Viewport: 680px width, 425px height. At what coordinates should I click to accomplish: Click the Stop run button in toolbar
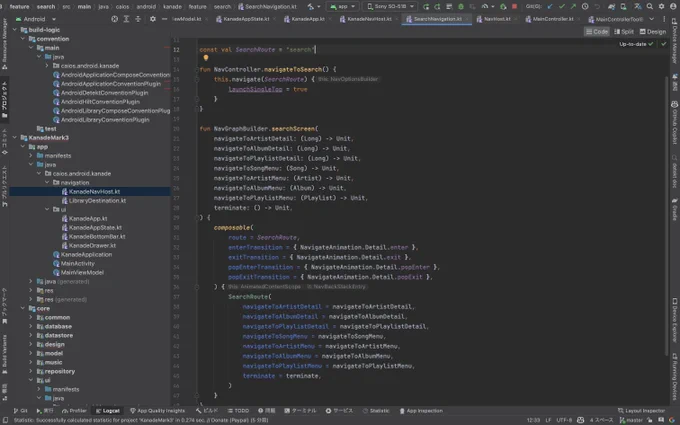click(514, 7)
